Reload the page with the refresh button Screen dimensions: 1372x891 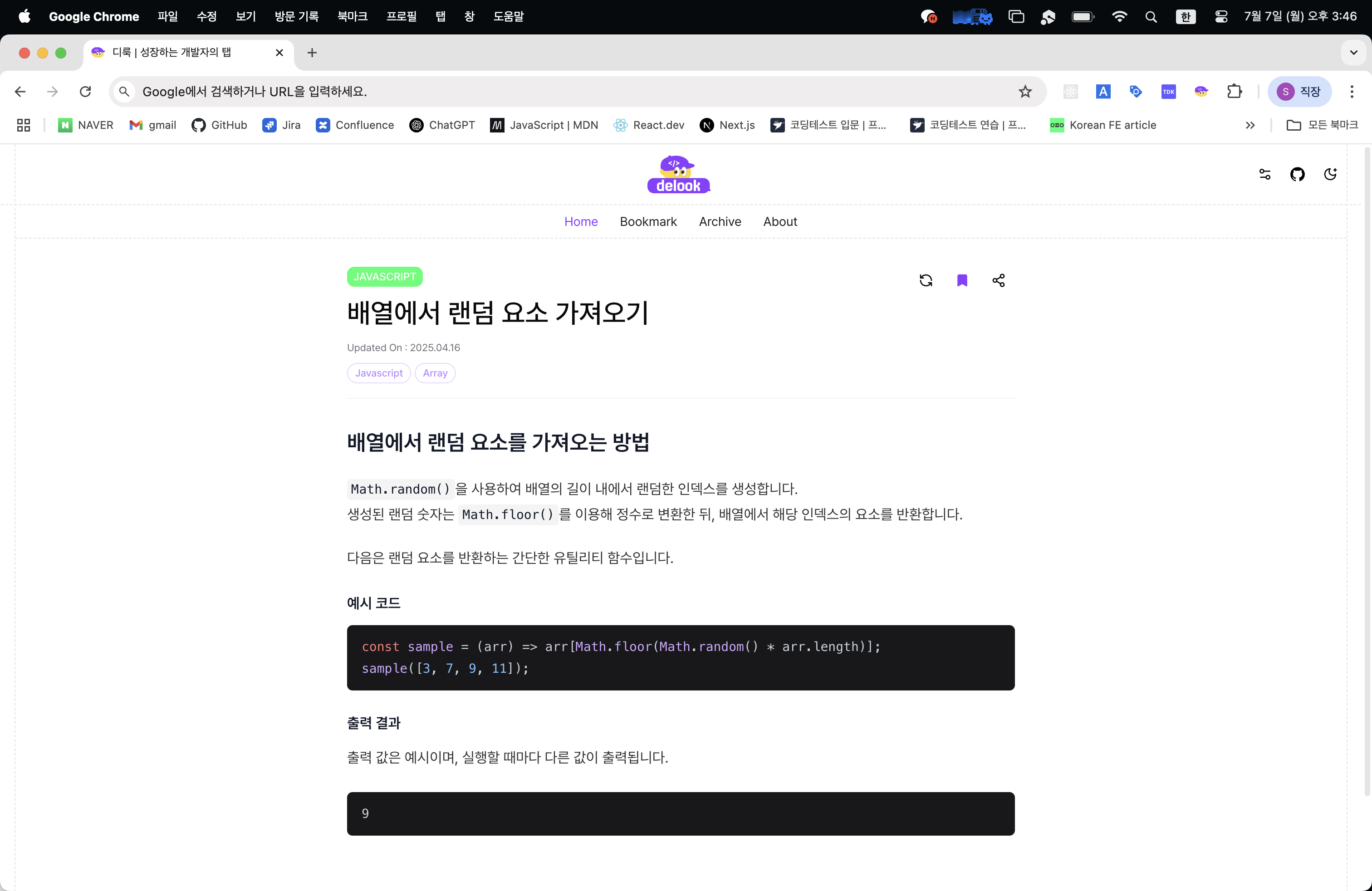coord(85,91)
